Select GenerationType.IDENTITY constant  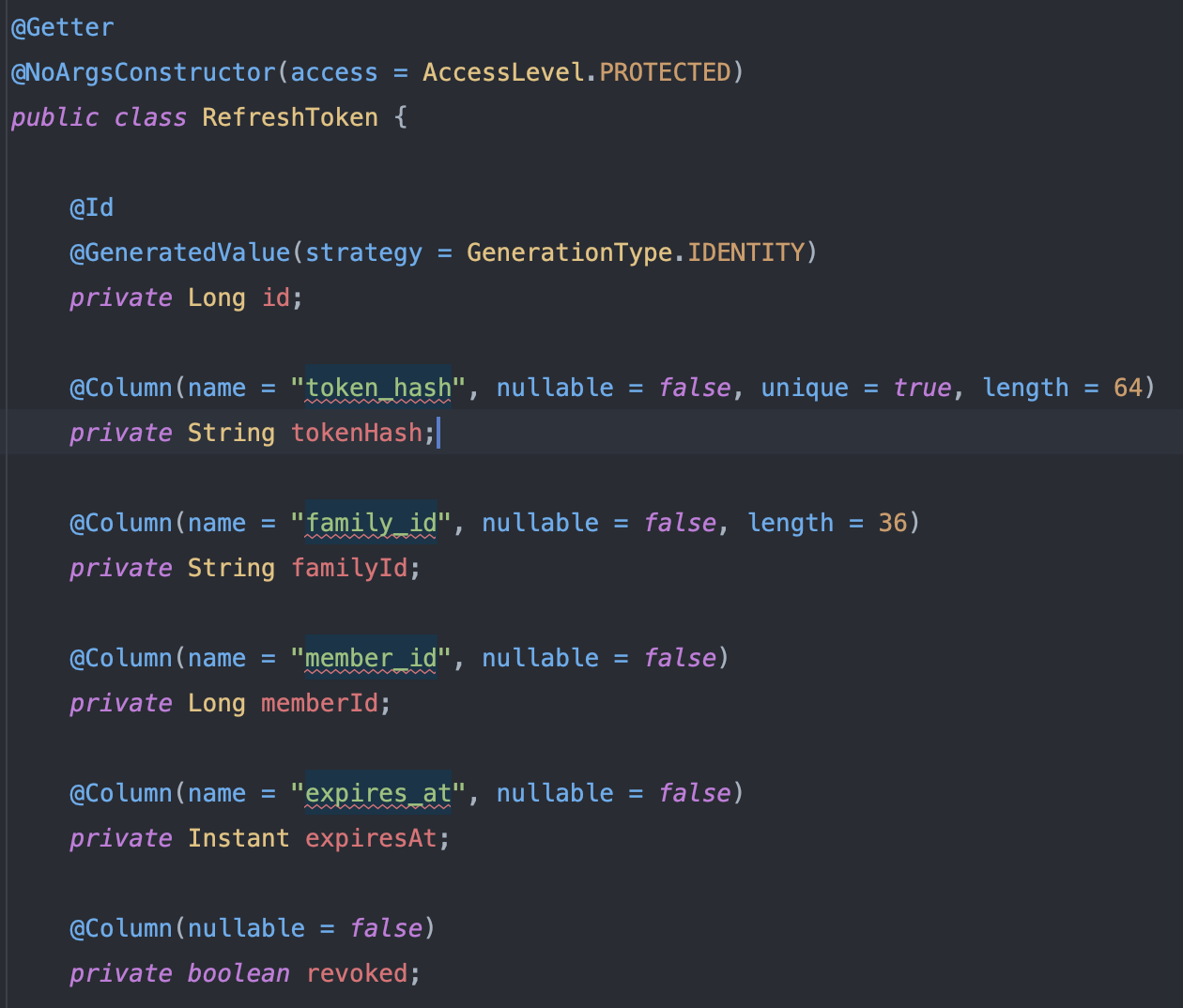click(x=636, y=252)
